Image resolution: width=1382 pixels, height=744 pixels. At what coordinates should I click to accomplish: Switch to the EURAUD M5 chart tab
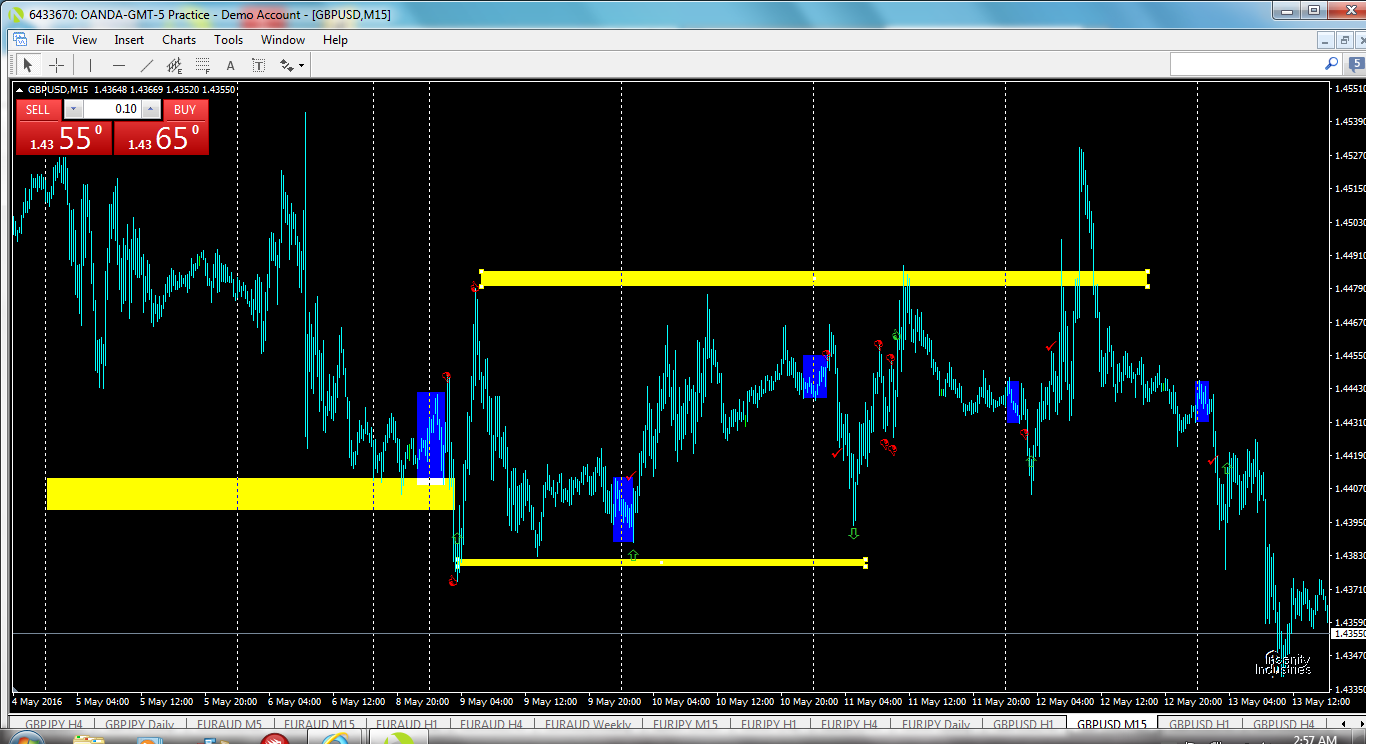click(227, 725)
